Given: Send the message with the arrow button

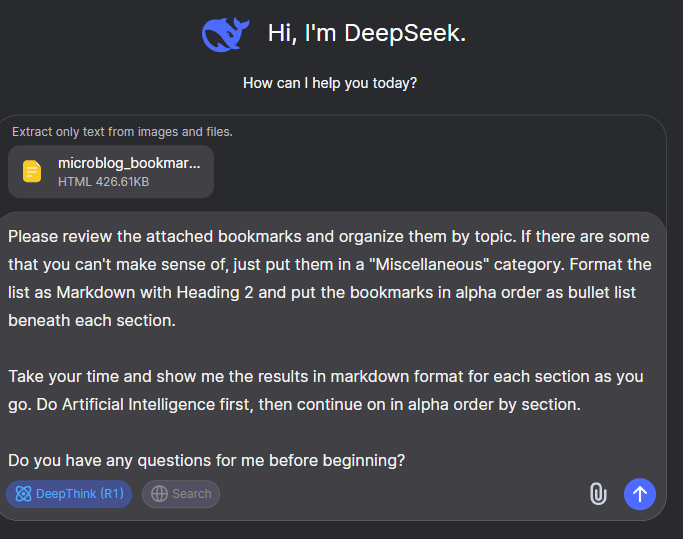Looking at the screenshot, I should [x=640, y=493].
